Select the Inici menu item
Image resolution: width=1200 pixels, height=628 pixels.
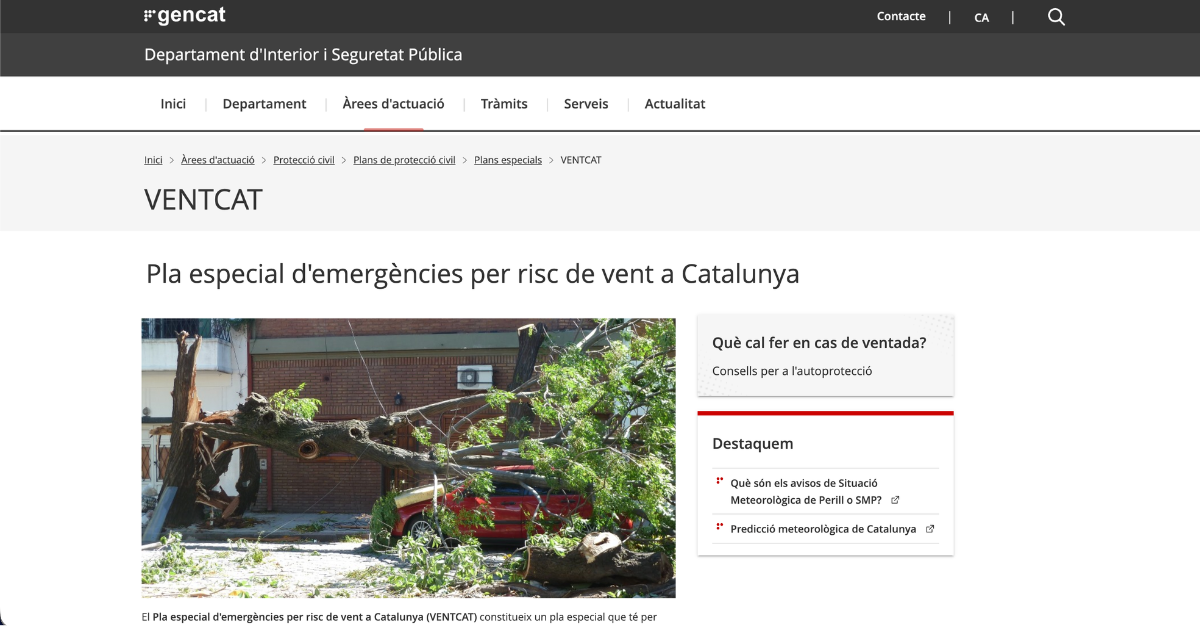[x=173, y=104]
